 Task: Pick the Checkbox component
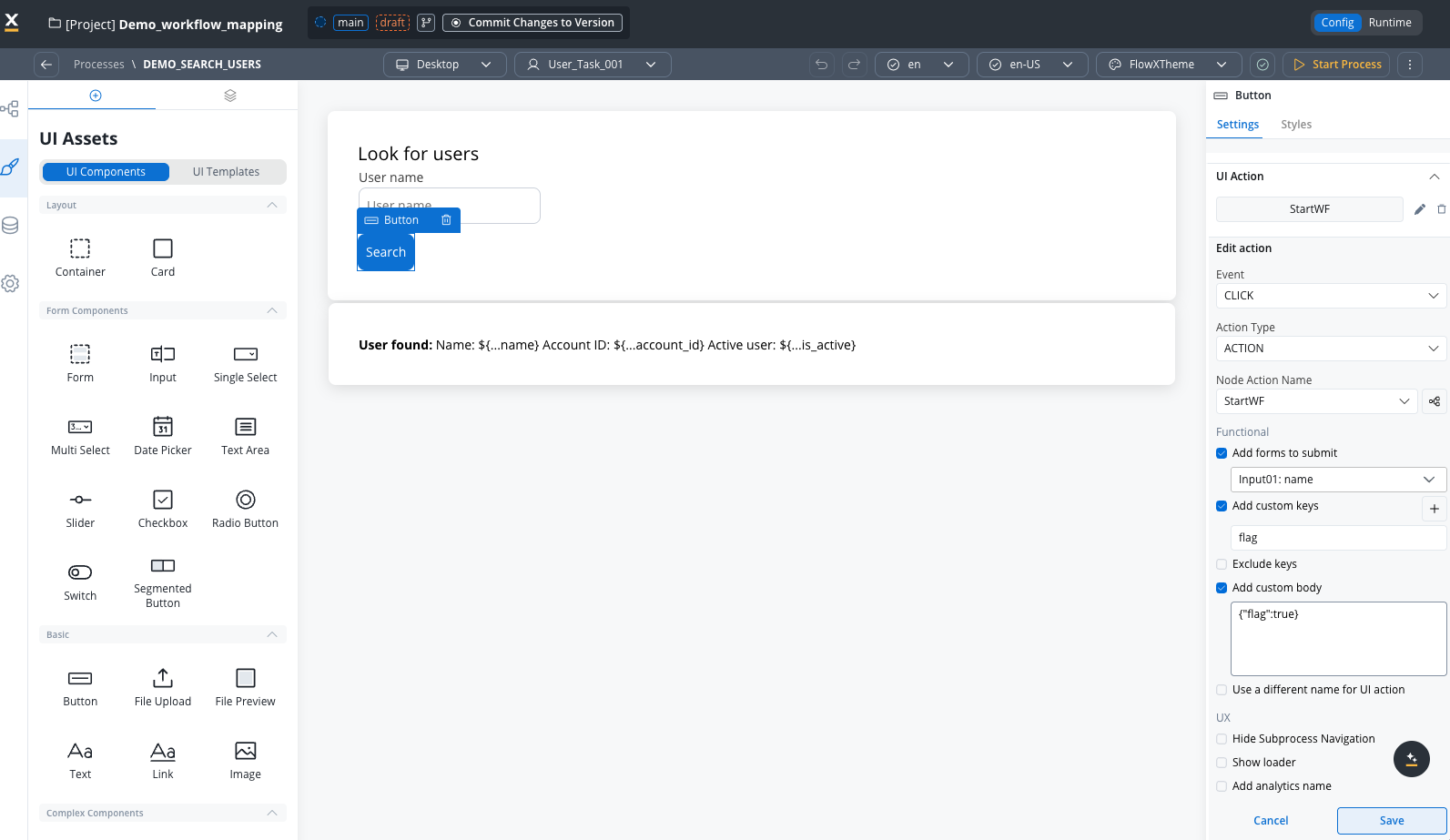[163, 509]
